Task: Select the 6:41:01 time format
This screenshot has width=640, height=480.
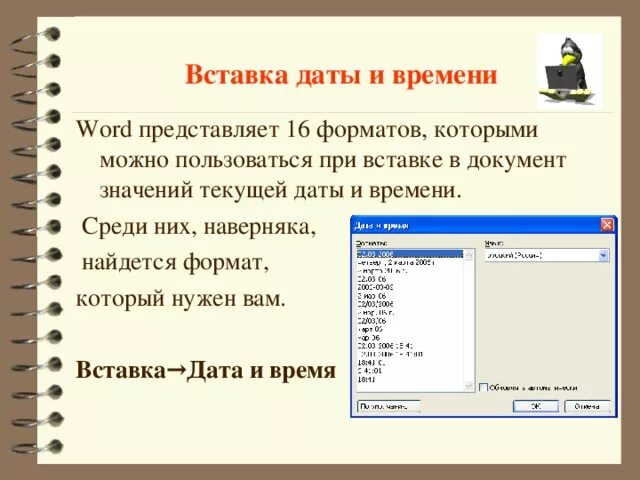Action: (410, 371)
